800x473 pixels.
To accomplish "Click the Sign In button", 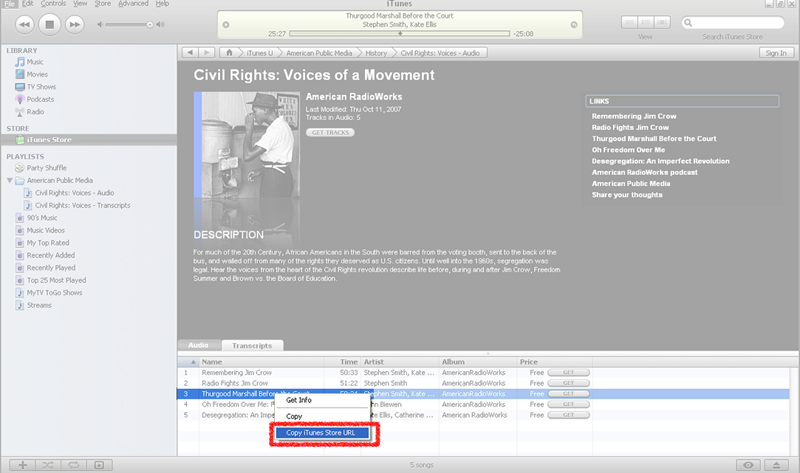I will [x=776, y=53].
